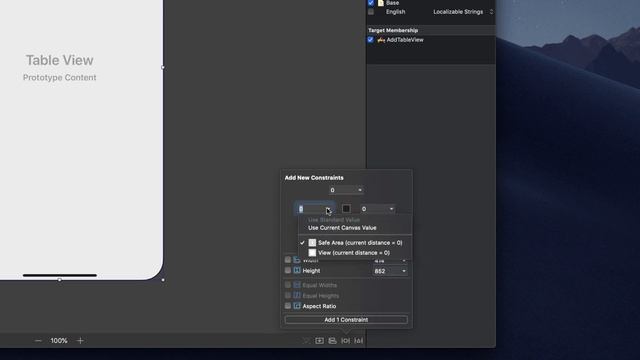Enable the English localization checkbox
This screenshot has width=640, height=360.
[371, 12]
